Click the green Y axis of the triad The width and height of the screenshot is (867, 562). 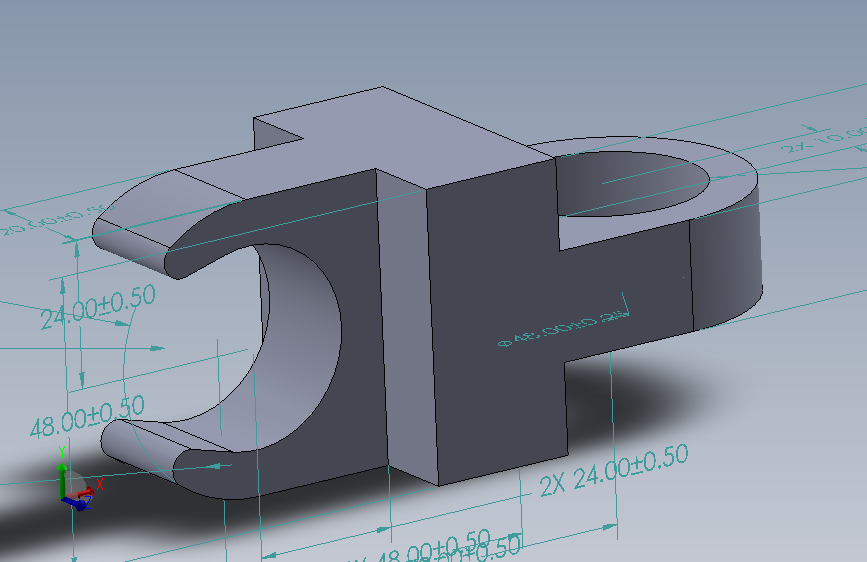pos(62,481)
